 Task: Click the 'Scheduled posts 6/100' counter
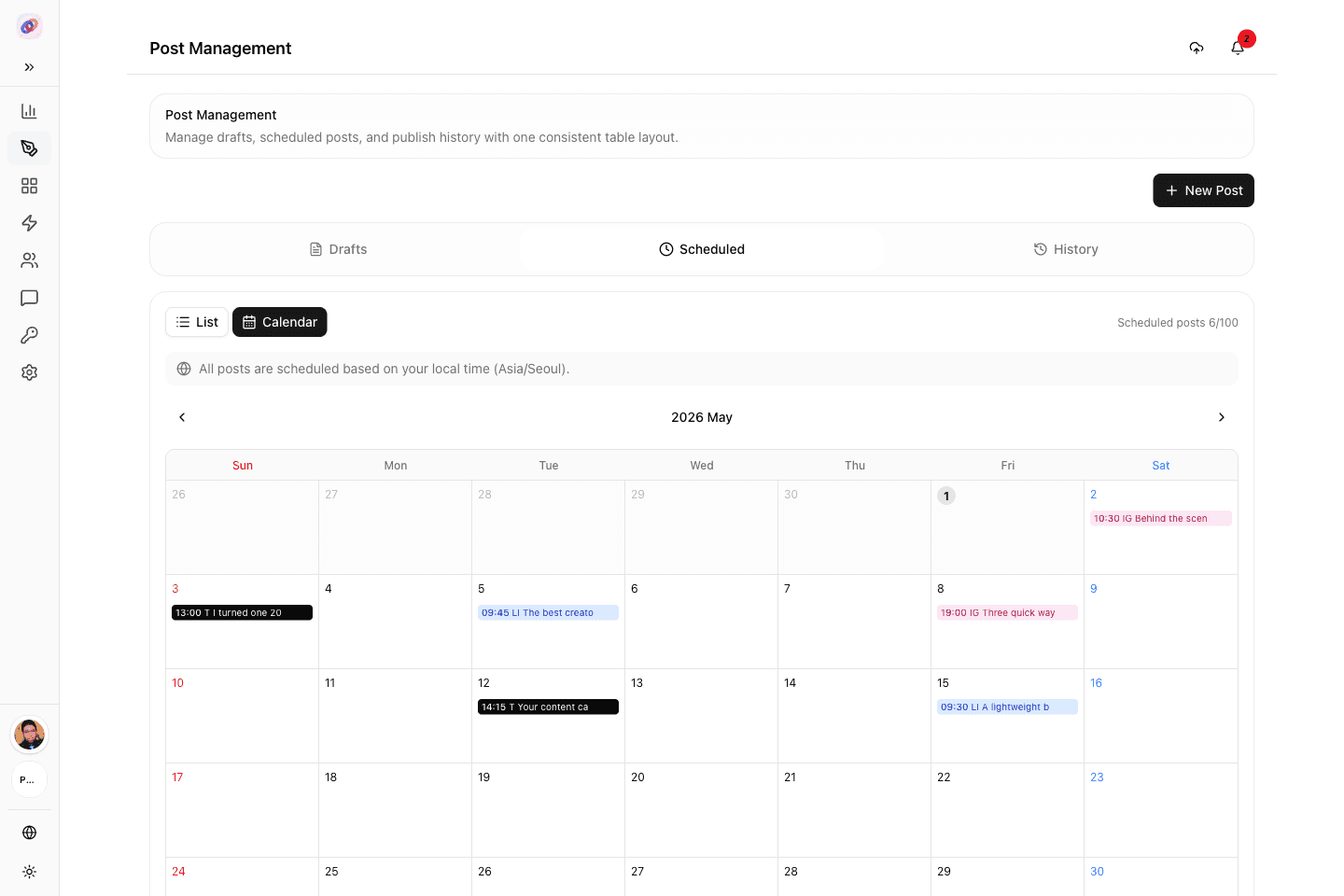(x=1178, y=323)
